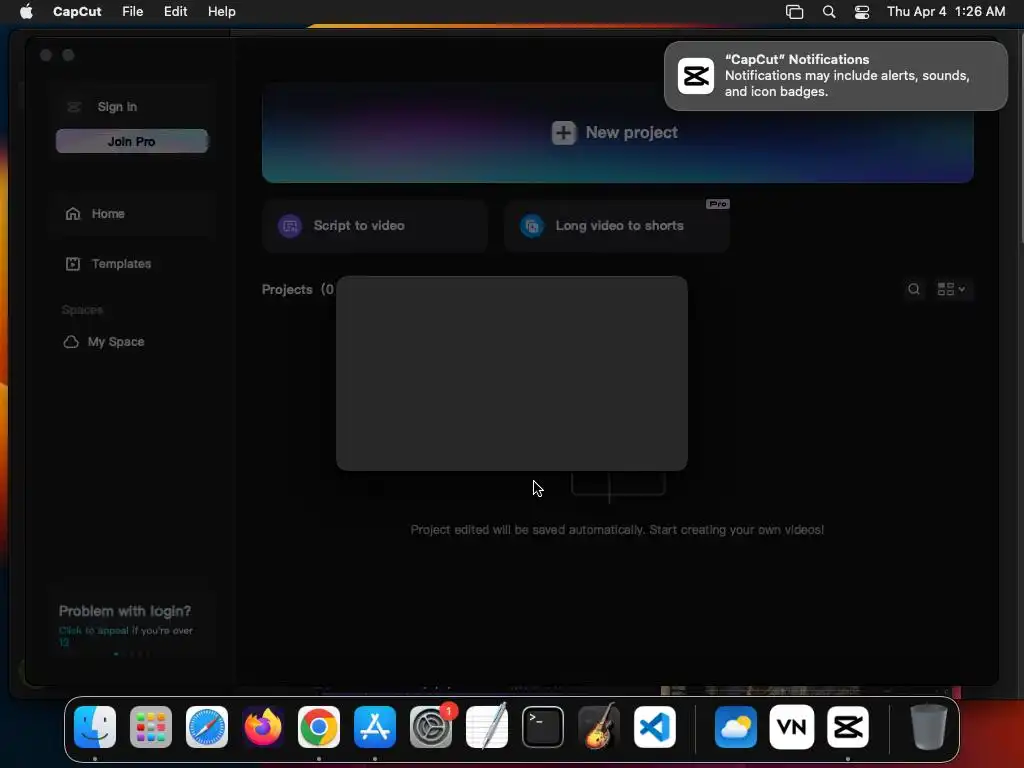Open App Store from the Dock
The image size is (1024, 768).
pos(375,727)
